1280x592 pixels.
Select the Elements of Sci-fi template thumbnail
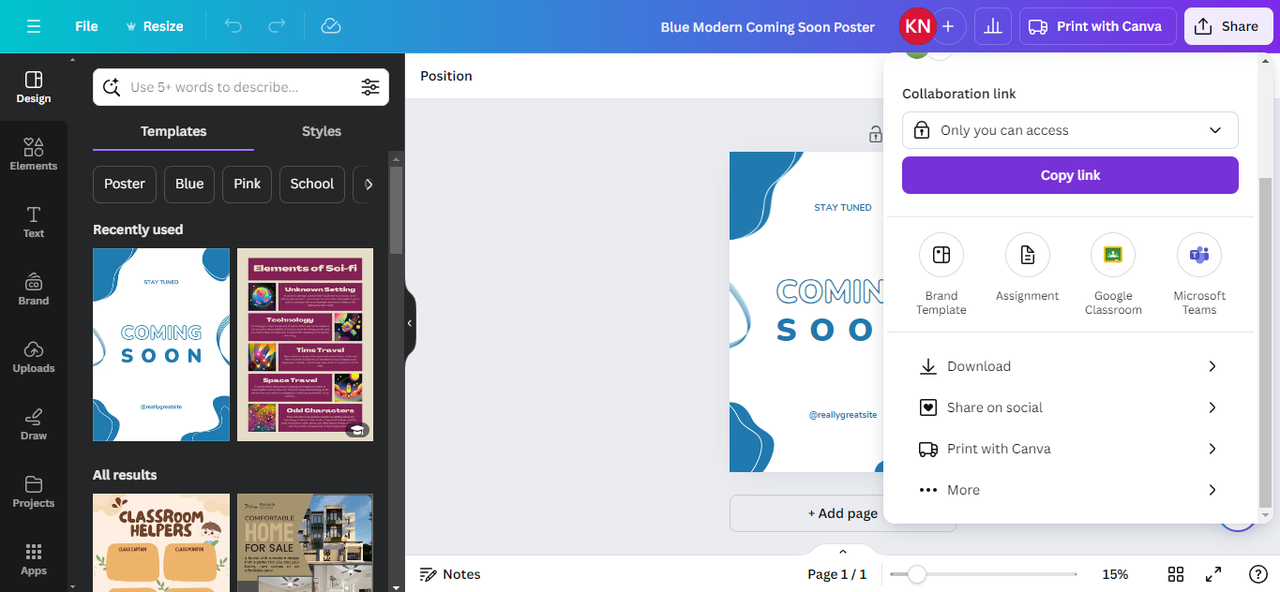pyautogui.click(x=305, y=345)
